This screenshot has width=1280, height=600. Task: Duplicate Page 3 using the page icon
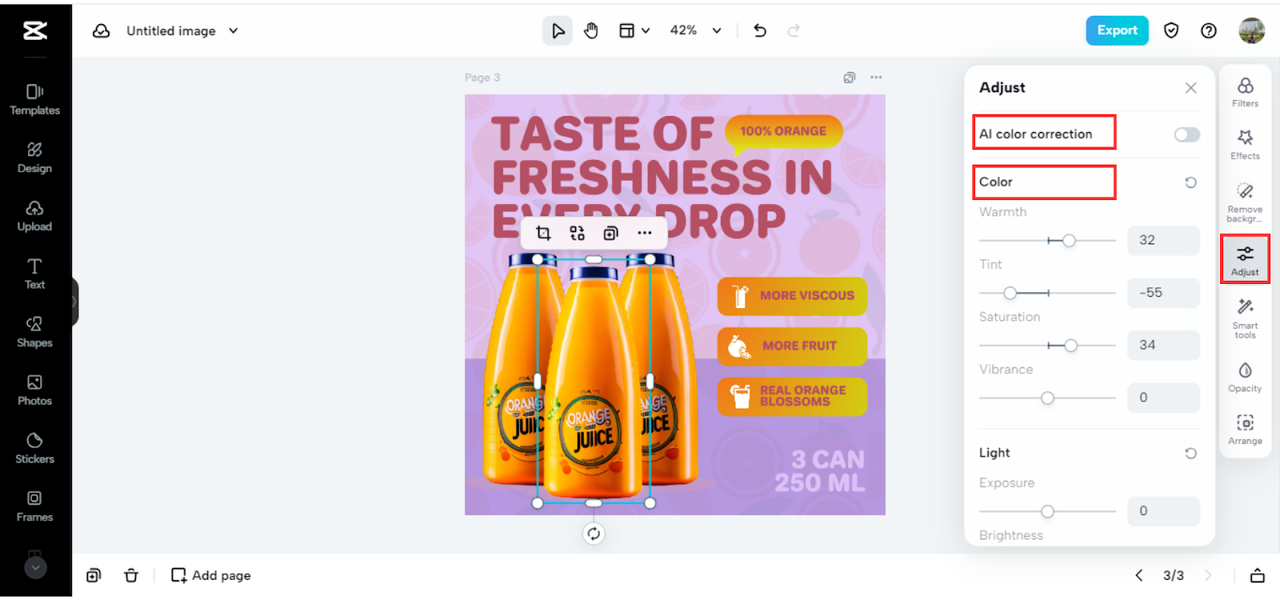tap(849, 77)
